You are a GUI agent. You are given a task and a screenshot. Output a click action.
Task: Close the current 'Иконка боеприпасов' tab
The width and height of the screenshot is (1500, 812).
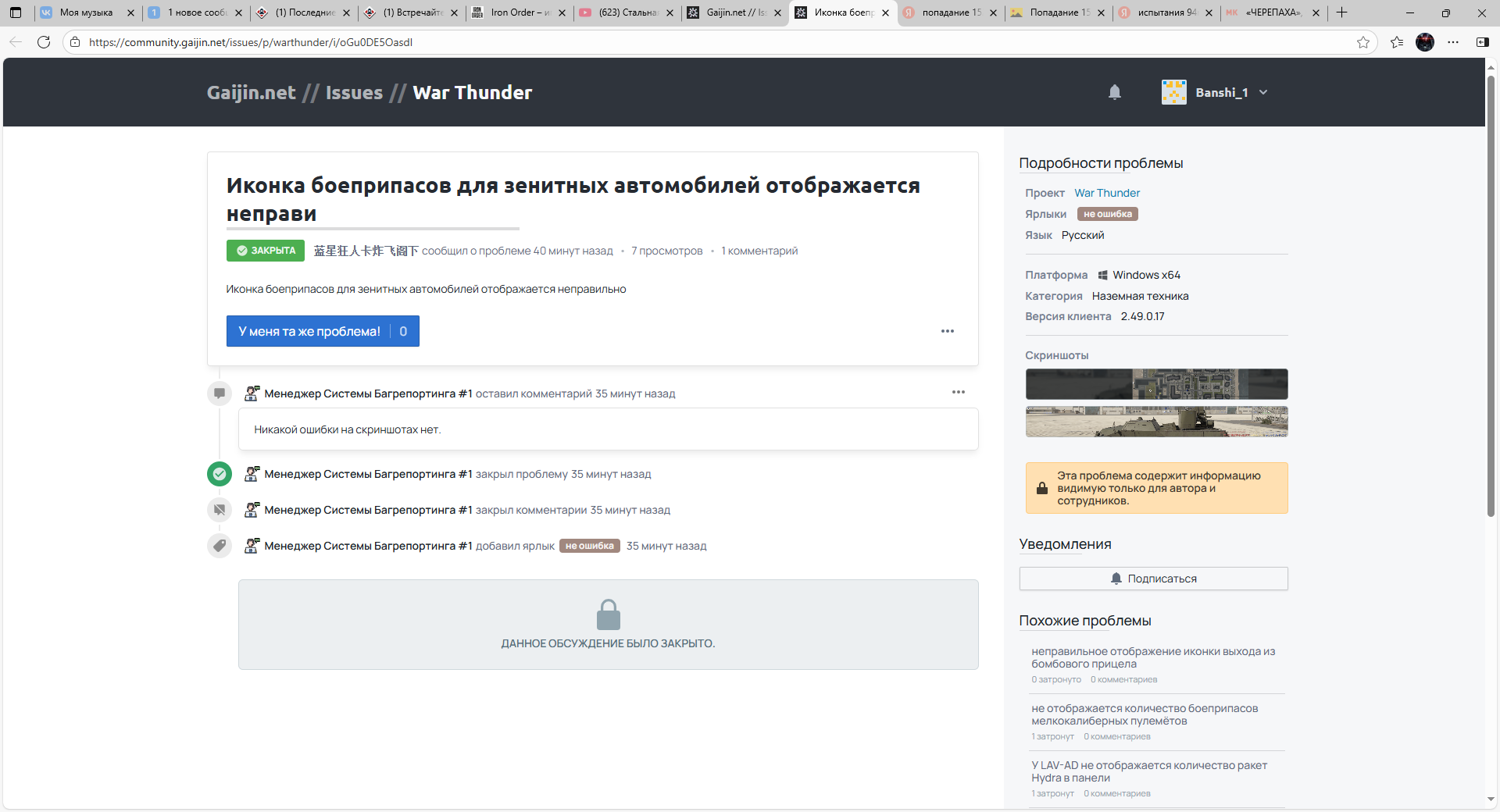click(885, 12)
